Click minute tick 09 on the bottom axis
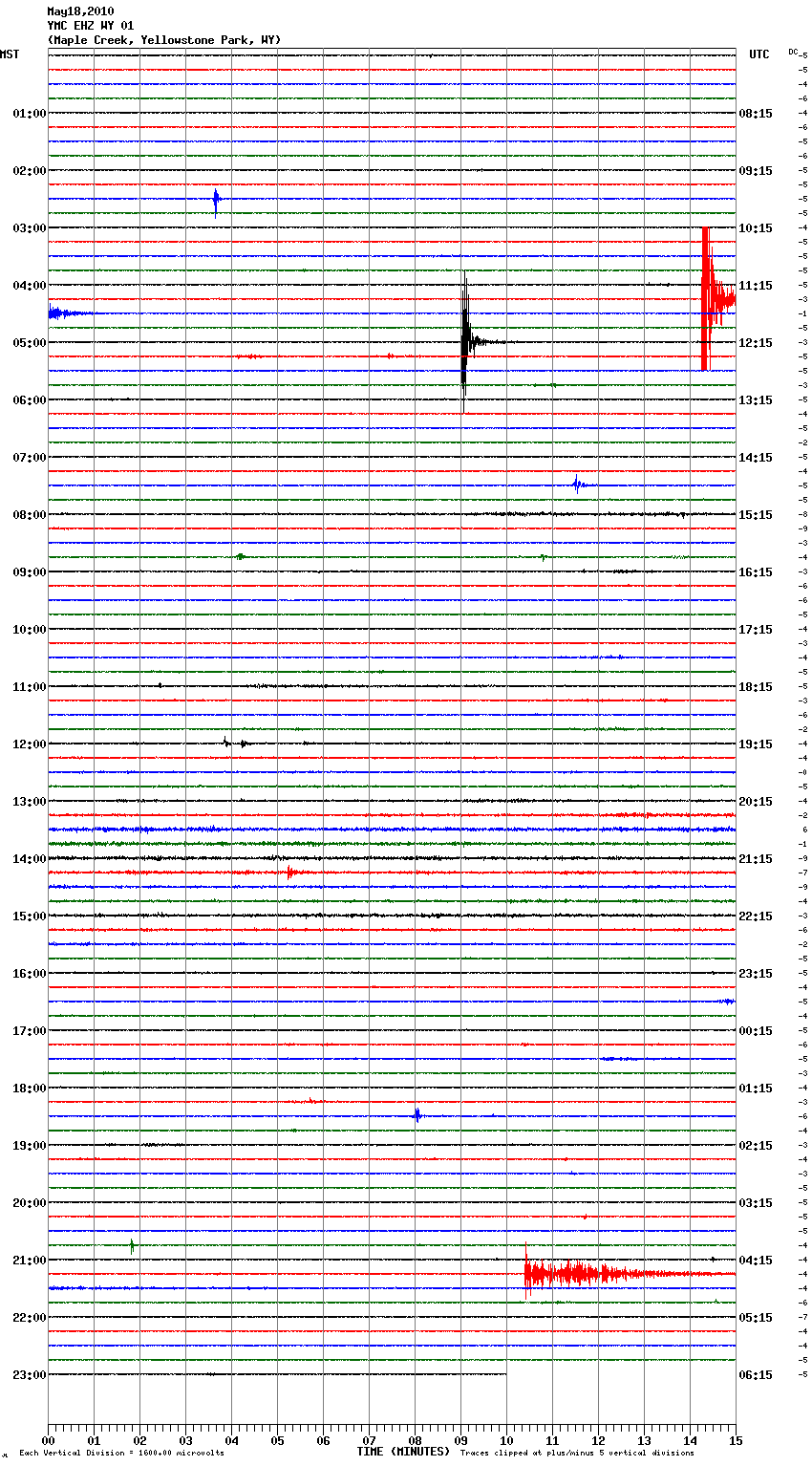The height and width of the screenshot is (1466, 812). 460,1440
